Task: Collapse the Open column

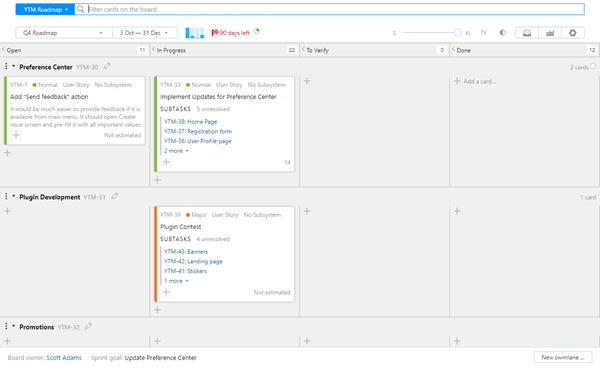Action: click(x=4, y=49)
